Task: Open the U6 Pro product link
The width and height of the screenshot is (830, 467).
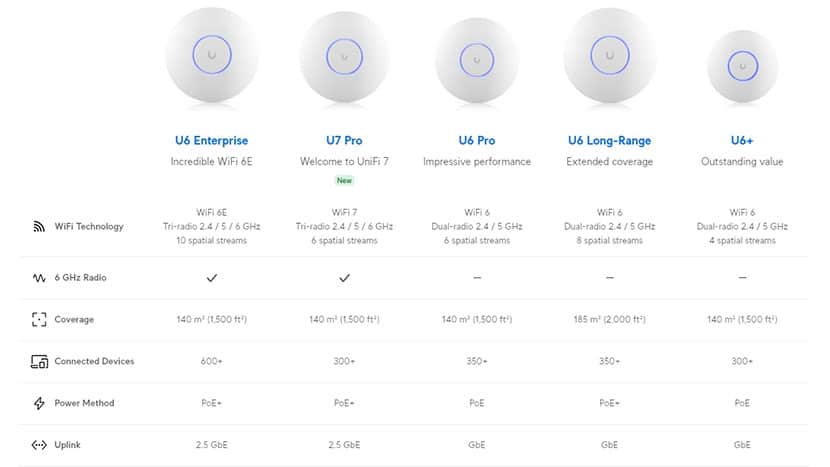Action: [x=477, y=141]
